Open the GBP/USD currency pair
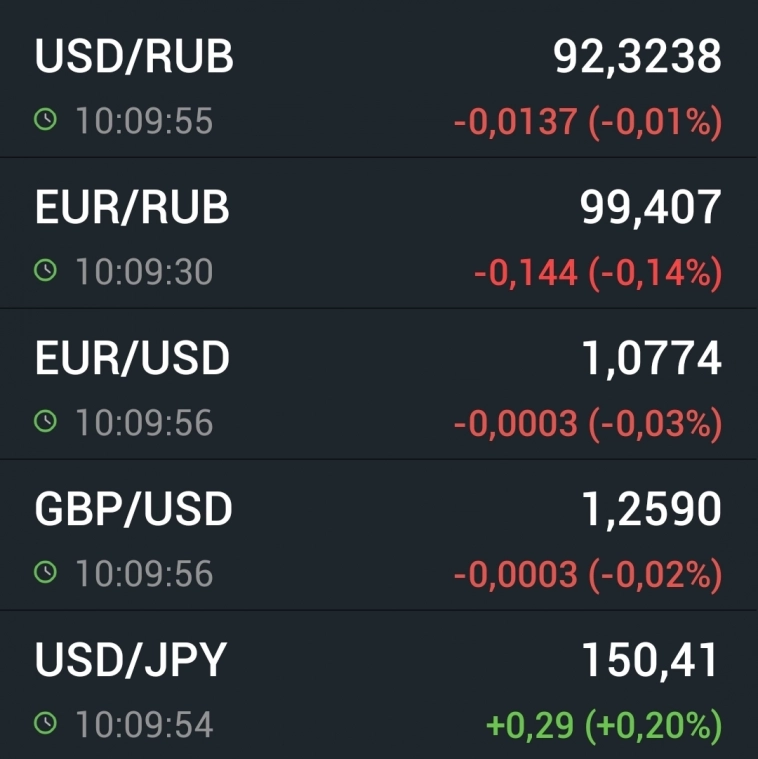Screen dimensions: 758x759 point(133,509)
